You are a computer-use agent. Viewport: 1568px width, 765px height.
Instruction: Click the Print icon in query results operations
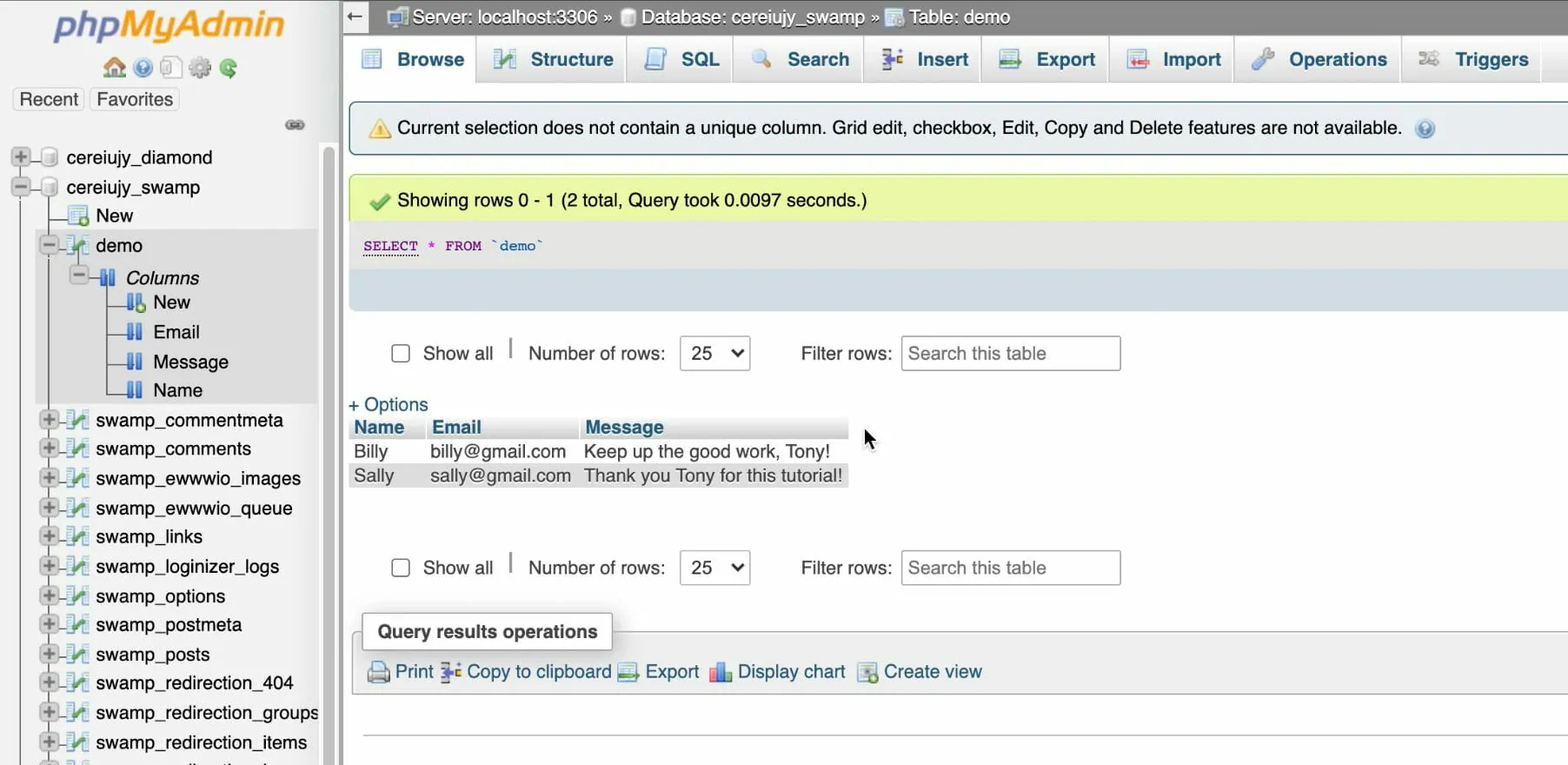point(378,672)
